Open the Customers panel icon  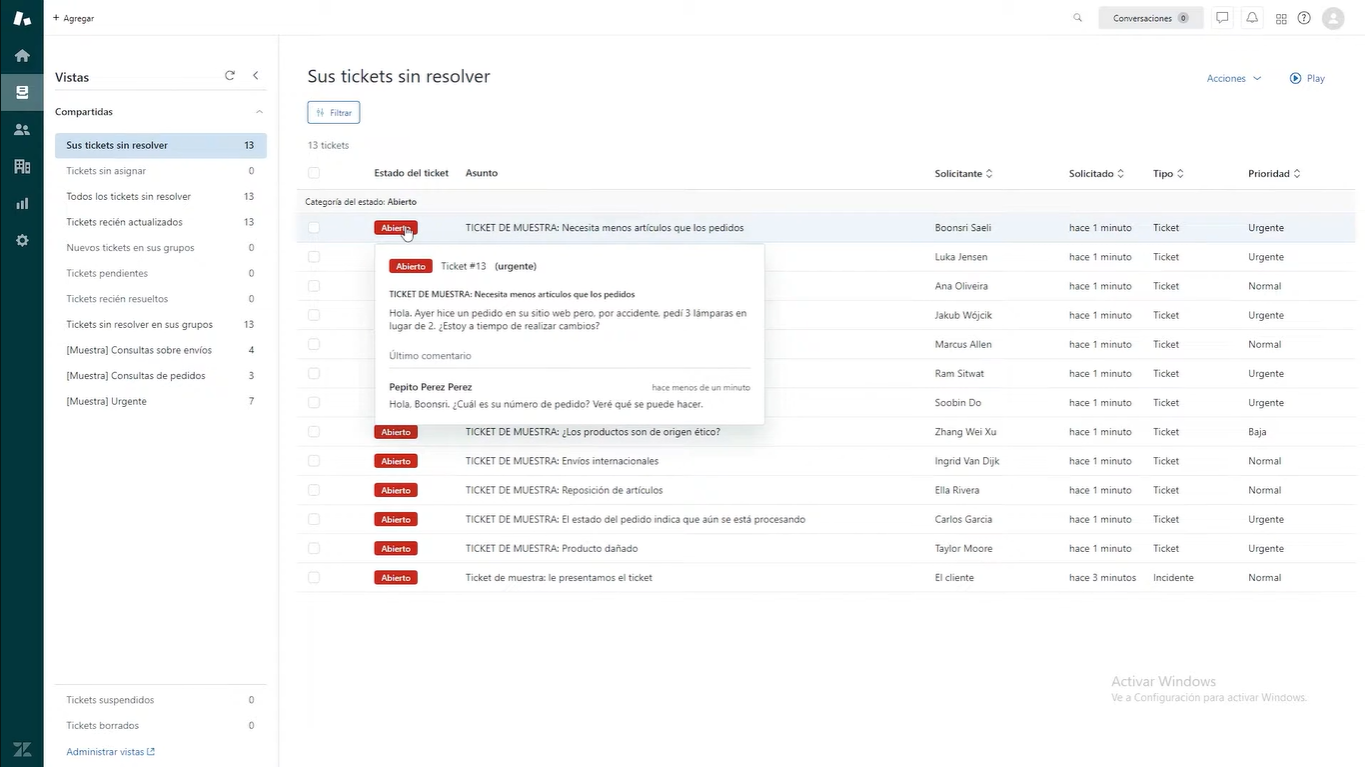tap(21, 129)
